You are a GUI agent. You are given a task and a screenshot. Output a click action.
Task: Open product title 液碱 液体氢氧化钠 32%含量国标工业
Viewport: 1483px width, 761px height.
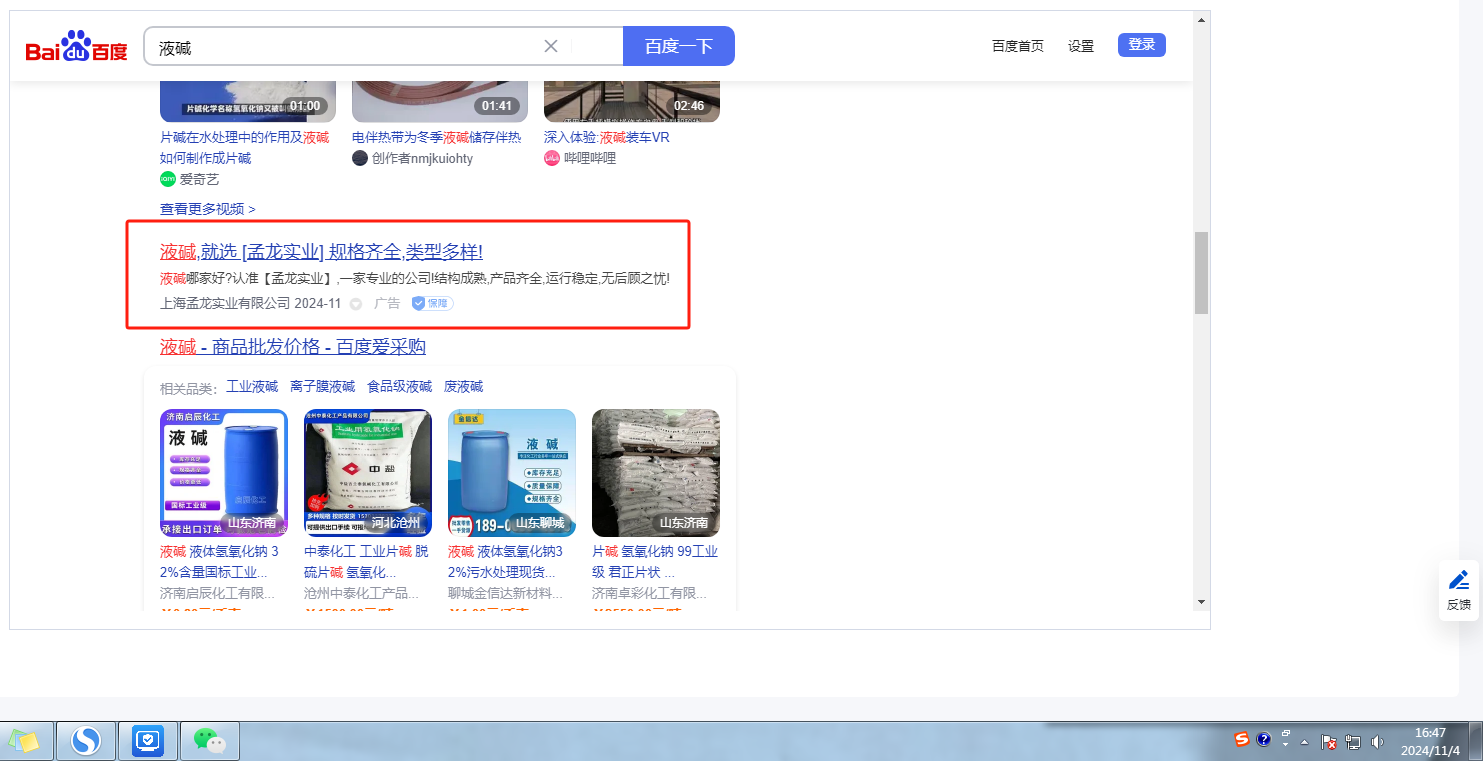point(219,562)
